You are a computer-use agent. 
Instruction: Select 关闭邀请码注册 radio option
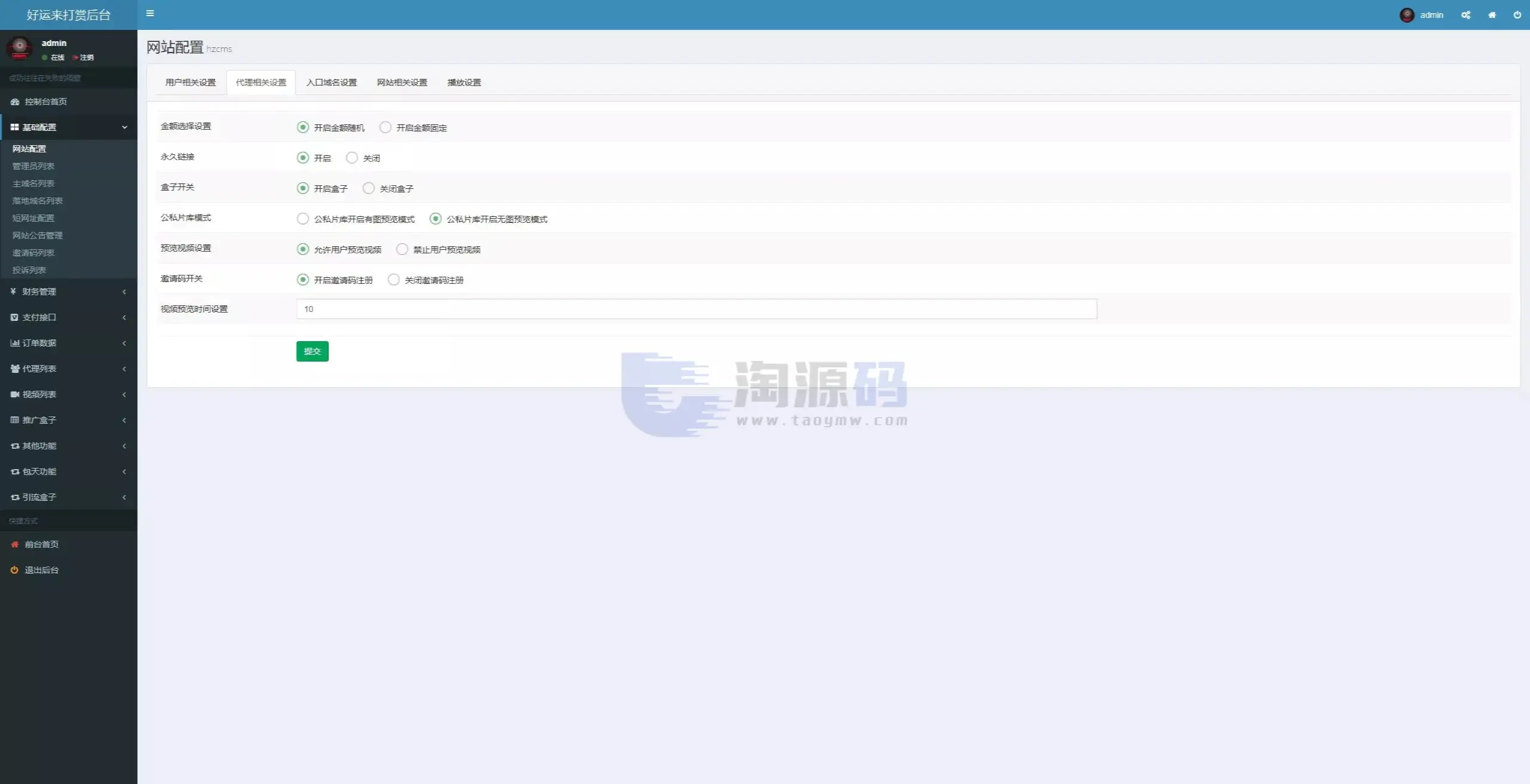pos(394,280)
